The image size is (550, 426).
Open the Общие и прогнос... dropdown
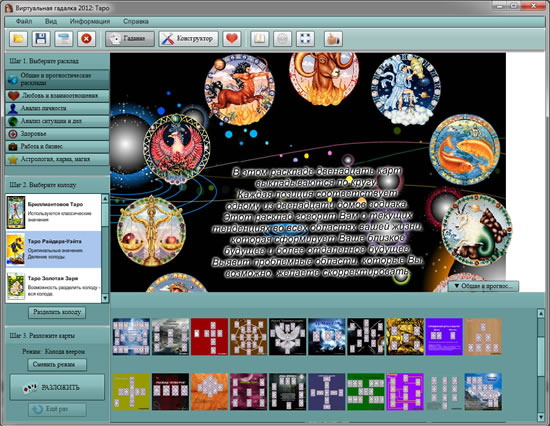tap(483, 286)
